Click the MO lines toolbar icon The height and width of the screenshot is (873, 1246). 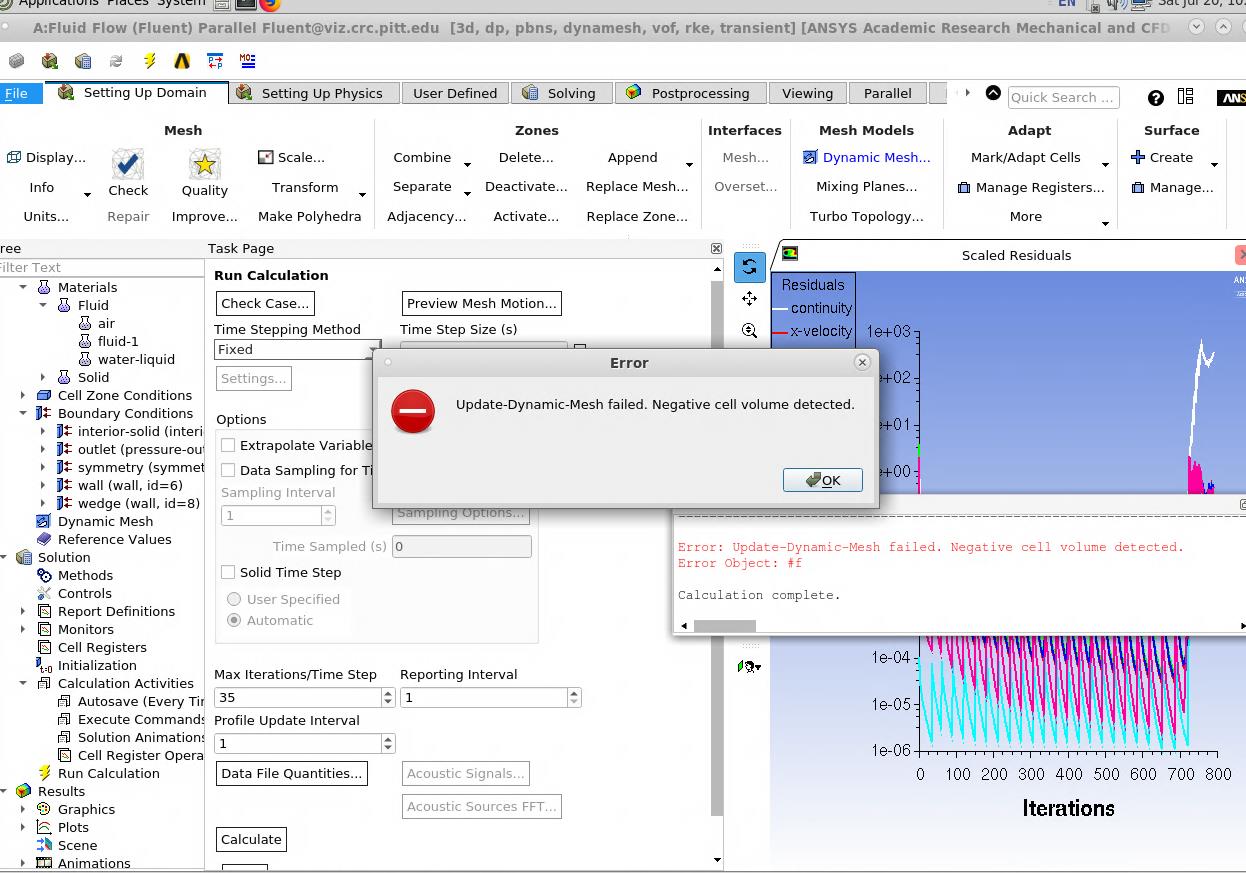[x=247, y=61]
